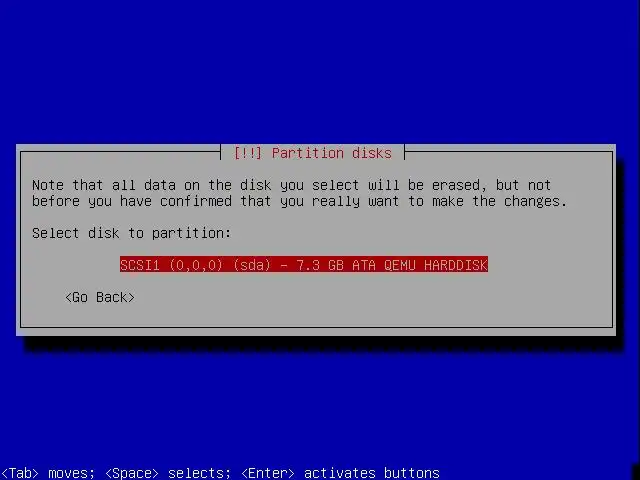
Task: Click empty gray area right of Go Back
Action: coord(367,298)
